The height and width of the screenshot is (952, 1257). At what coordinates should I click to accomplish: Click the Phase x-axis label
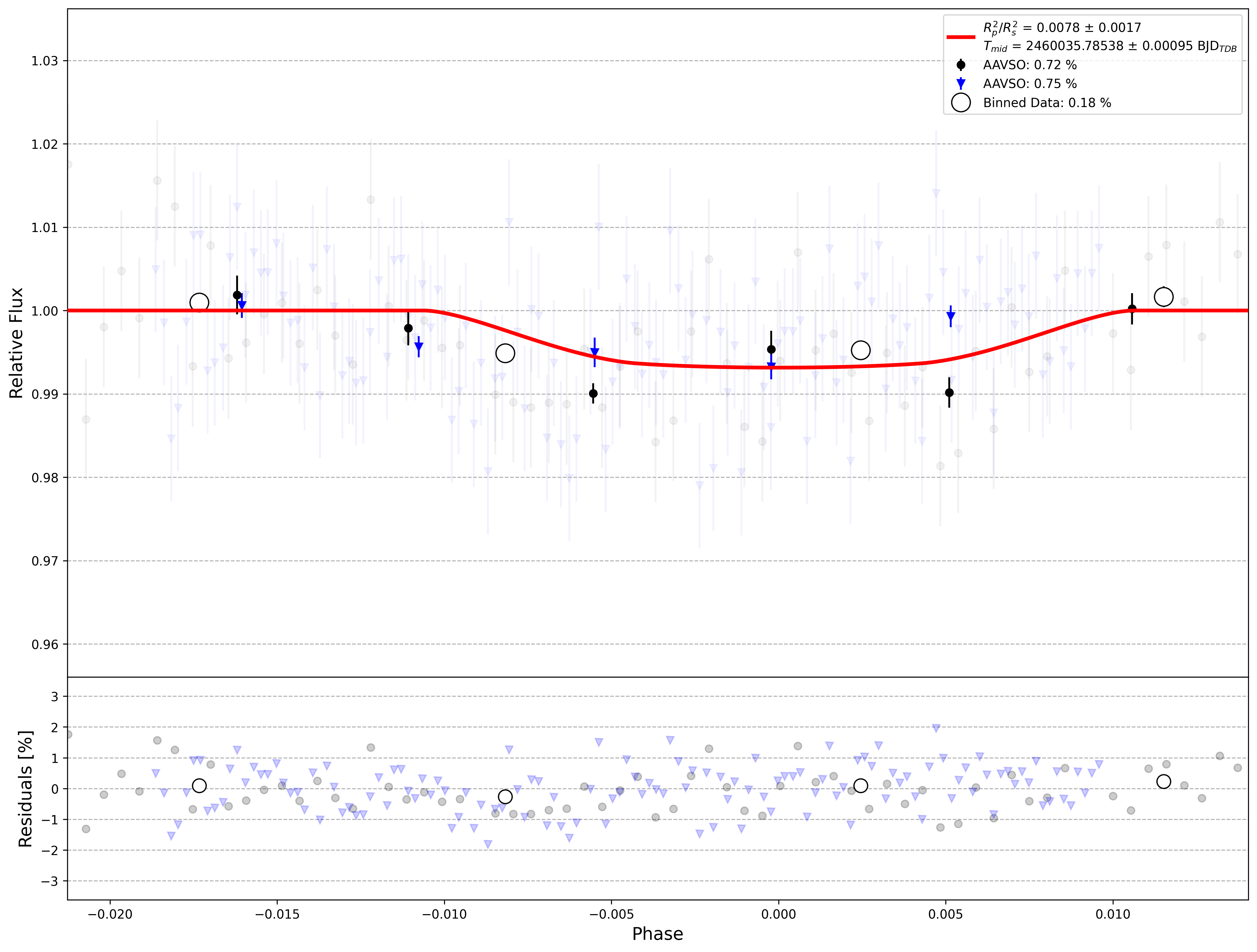coord(658,934)
